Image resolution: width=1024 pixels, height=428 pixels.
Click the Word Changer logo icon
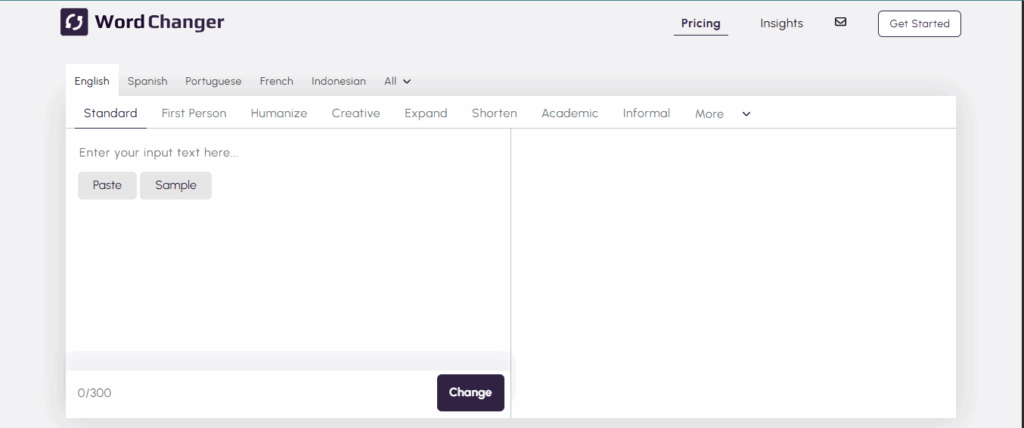click(74, 22)
